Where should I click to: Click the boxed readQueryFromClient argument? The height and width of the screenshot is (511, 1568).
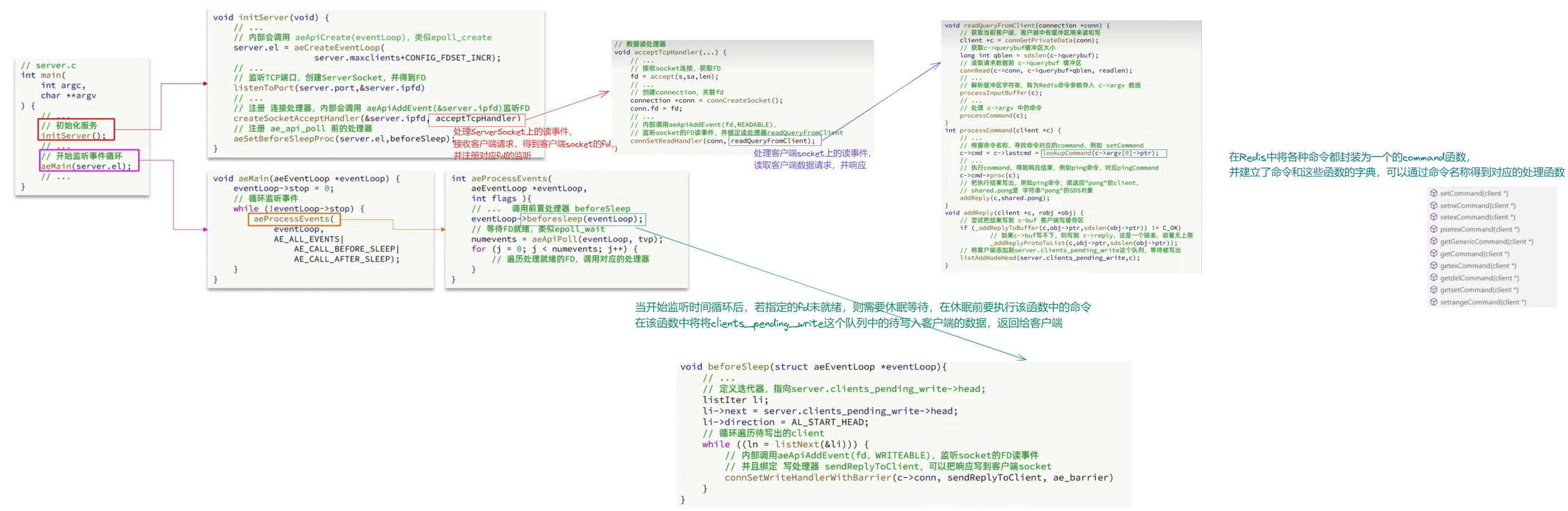pyautogui.click(x=774, y=141)
